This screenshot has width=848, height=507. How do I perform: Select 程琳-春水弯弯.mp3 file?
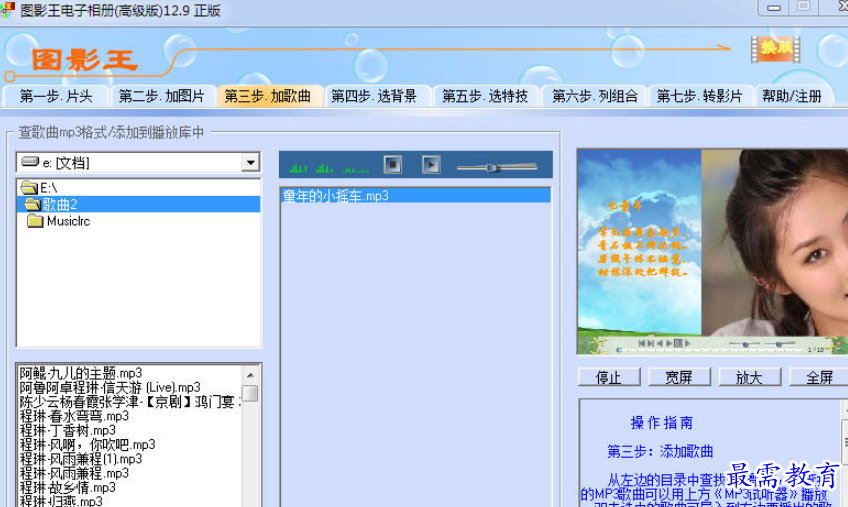[x=74, y=416]
